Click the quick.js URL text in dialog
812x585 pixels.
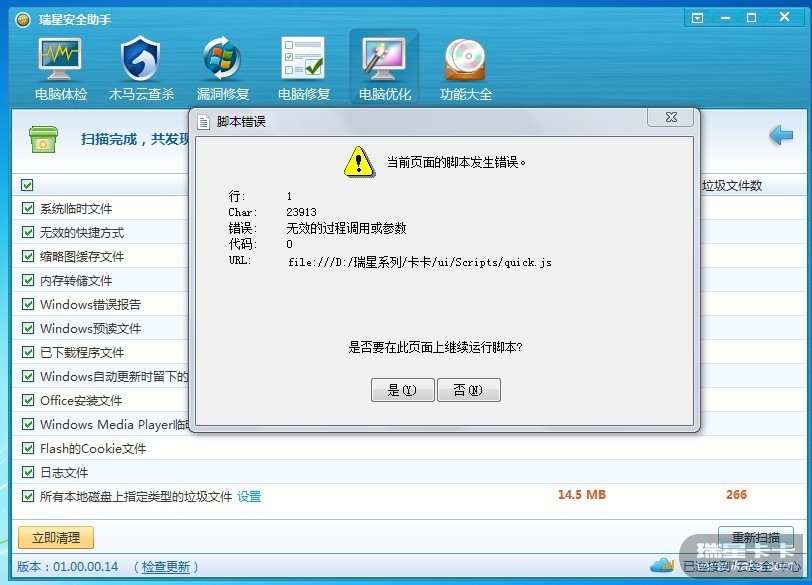(x=419, y=262)
